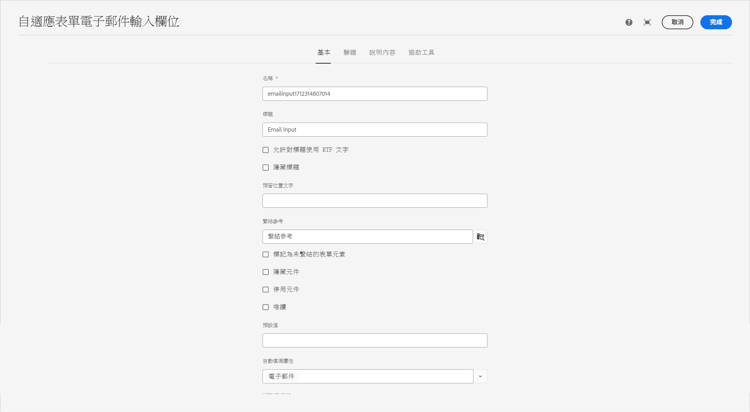The width and height of the screenshot is (750, 412).
Task: Open the help icon in header
Action: click(x=629, y=22)
